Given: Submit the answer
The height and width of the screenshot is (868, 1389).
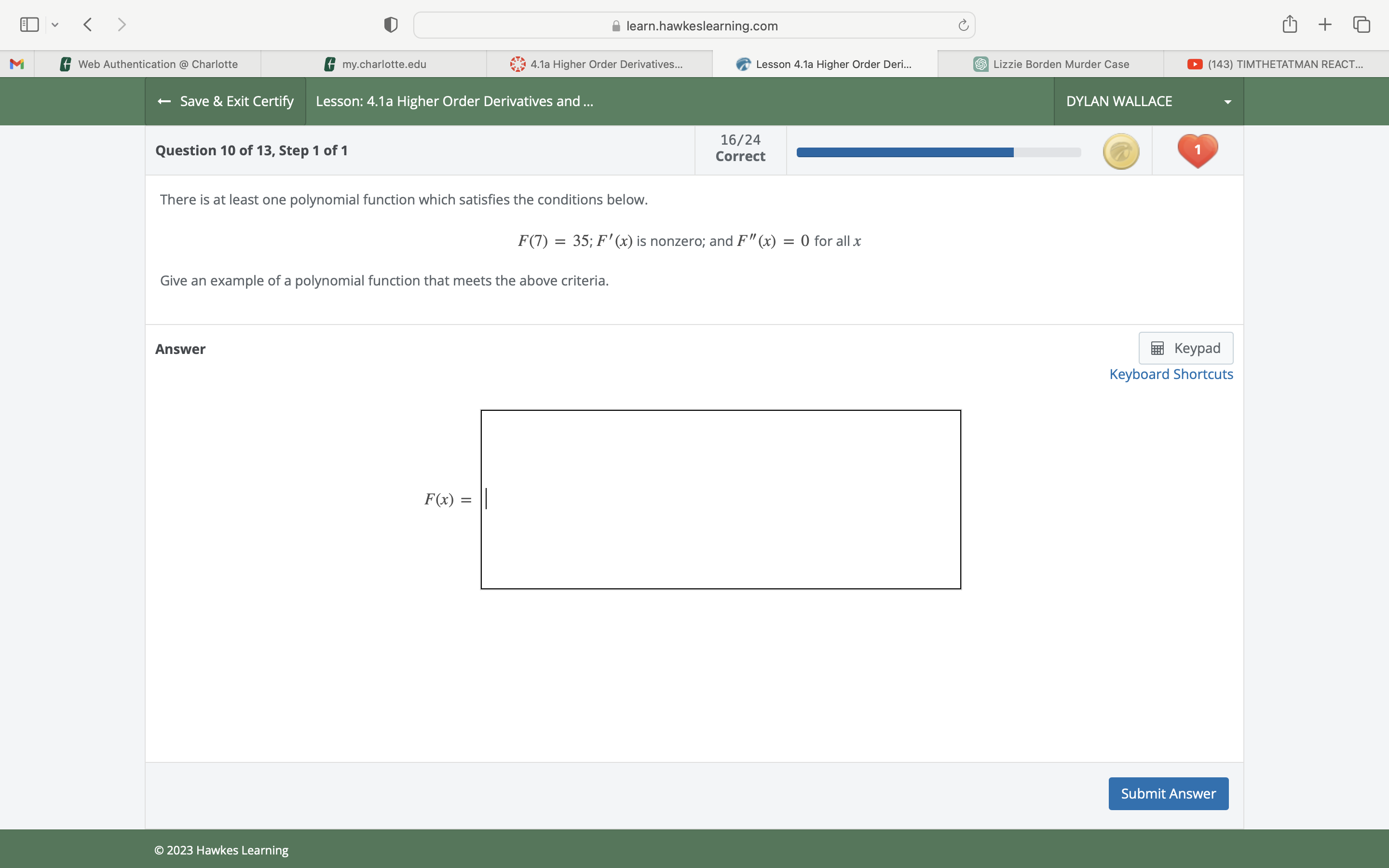Looking at the screenshot, I should 1168,793.
